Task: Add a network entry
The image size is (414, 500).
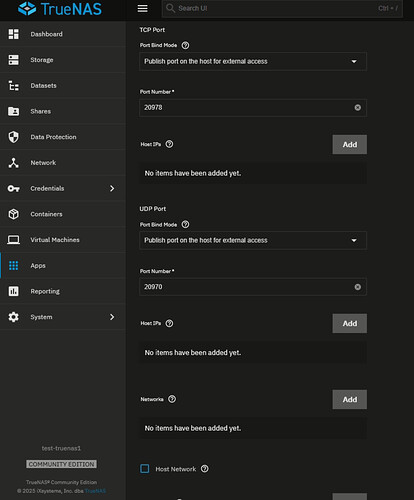Action: click(349, 399)
